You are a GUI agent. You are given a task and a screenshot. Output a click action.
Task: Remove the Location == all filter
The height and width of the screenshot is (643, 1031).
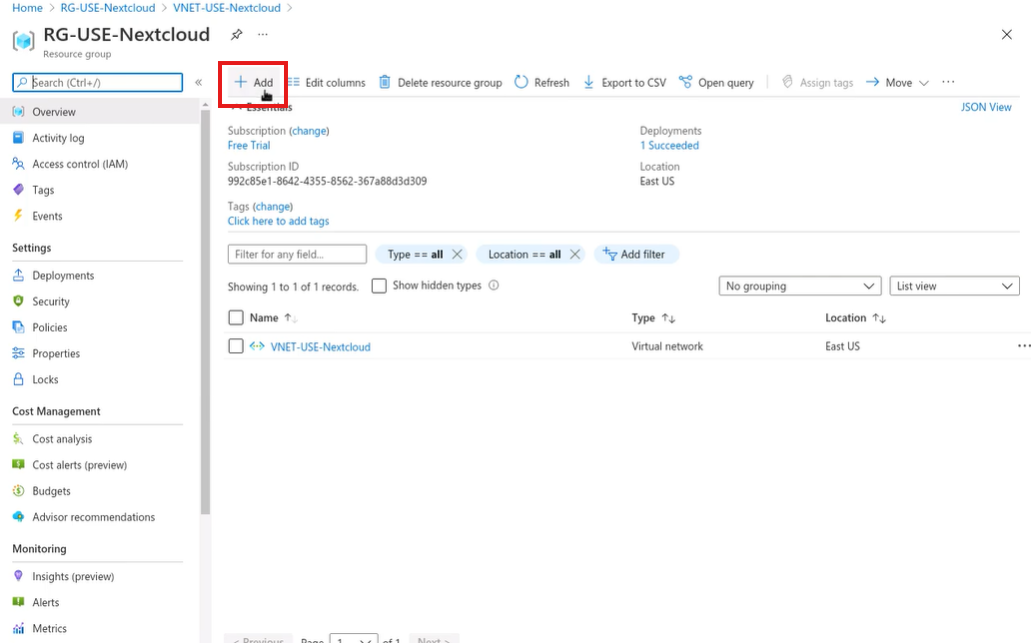click(575, 254)
